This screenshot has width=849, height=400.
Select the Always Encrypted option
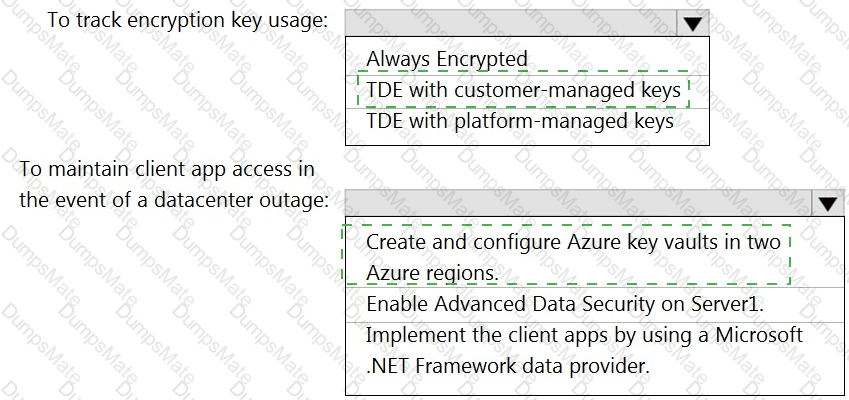pyautogui.click(x=446, y=59)
